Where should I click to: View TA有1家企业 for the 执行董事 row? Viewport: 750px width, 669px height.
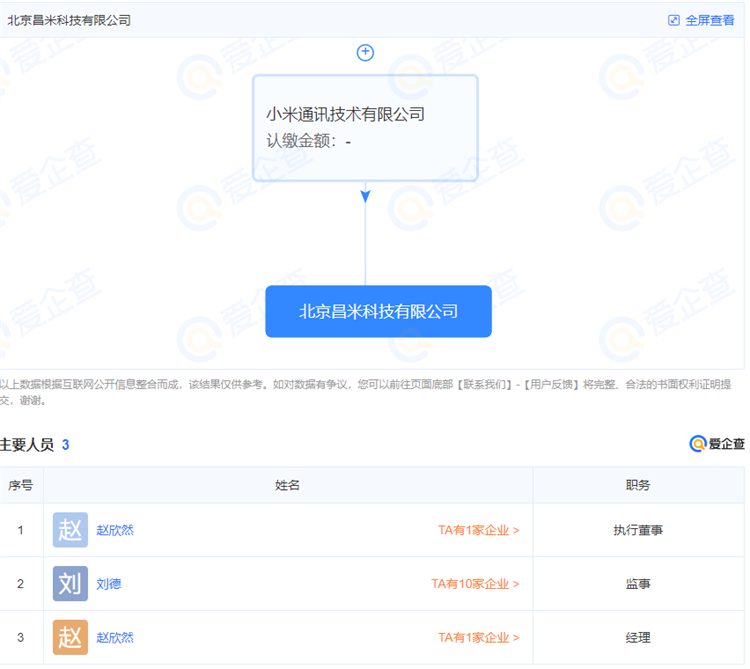pos(478,530)
